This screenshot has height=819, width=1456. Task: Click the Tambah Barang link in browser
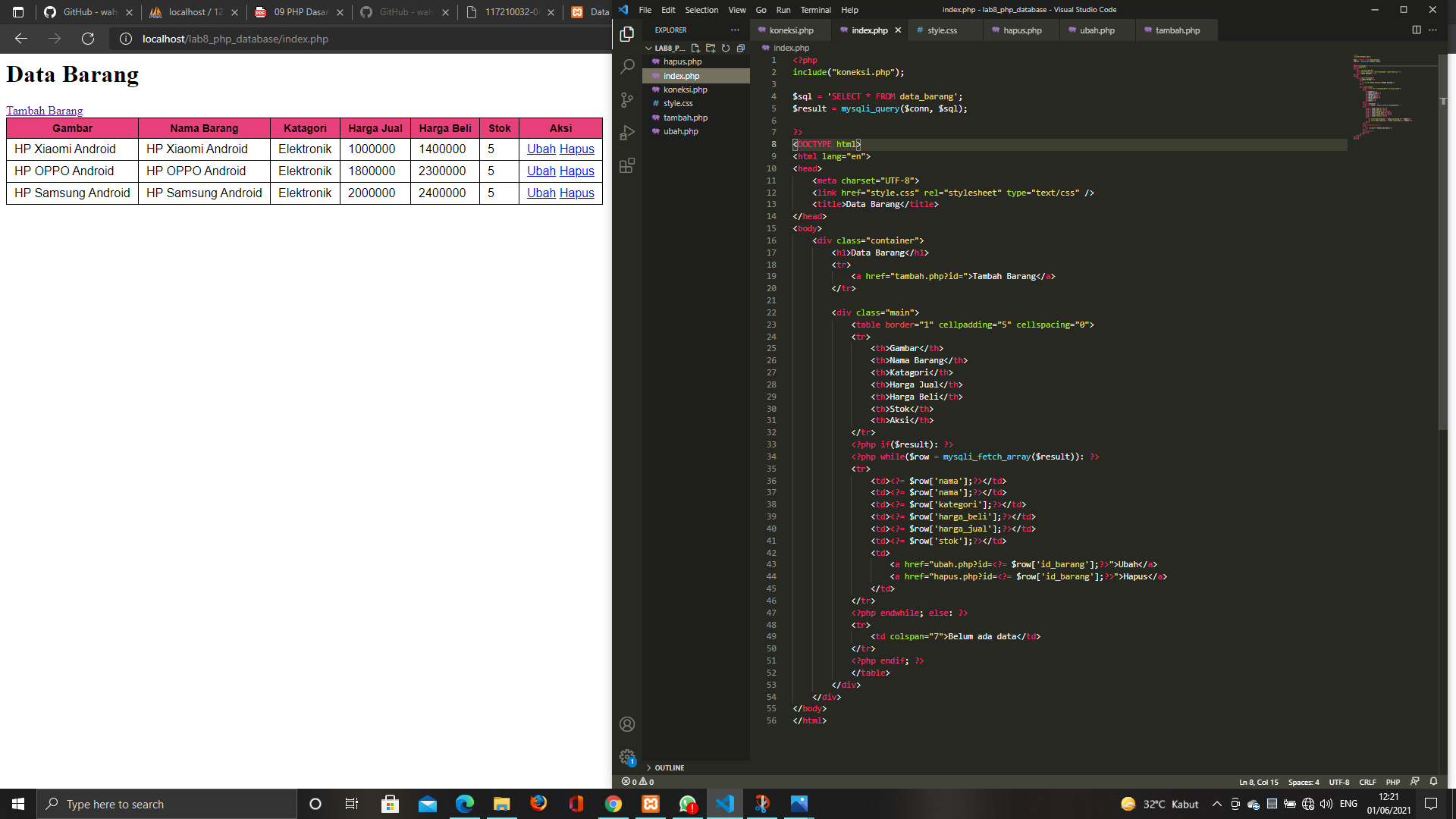(44, 110)
